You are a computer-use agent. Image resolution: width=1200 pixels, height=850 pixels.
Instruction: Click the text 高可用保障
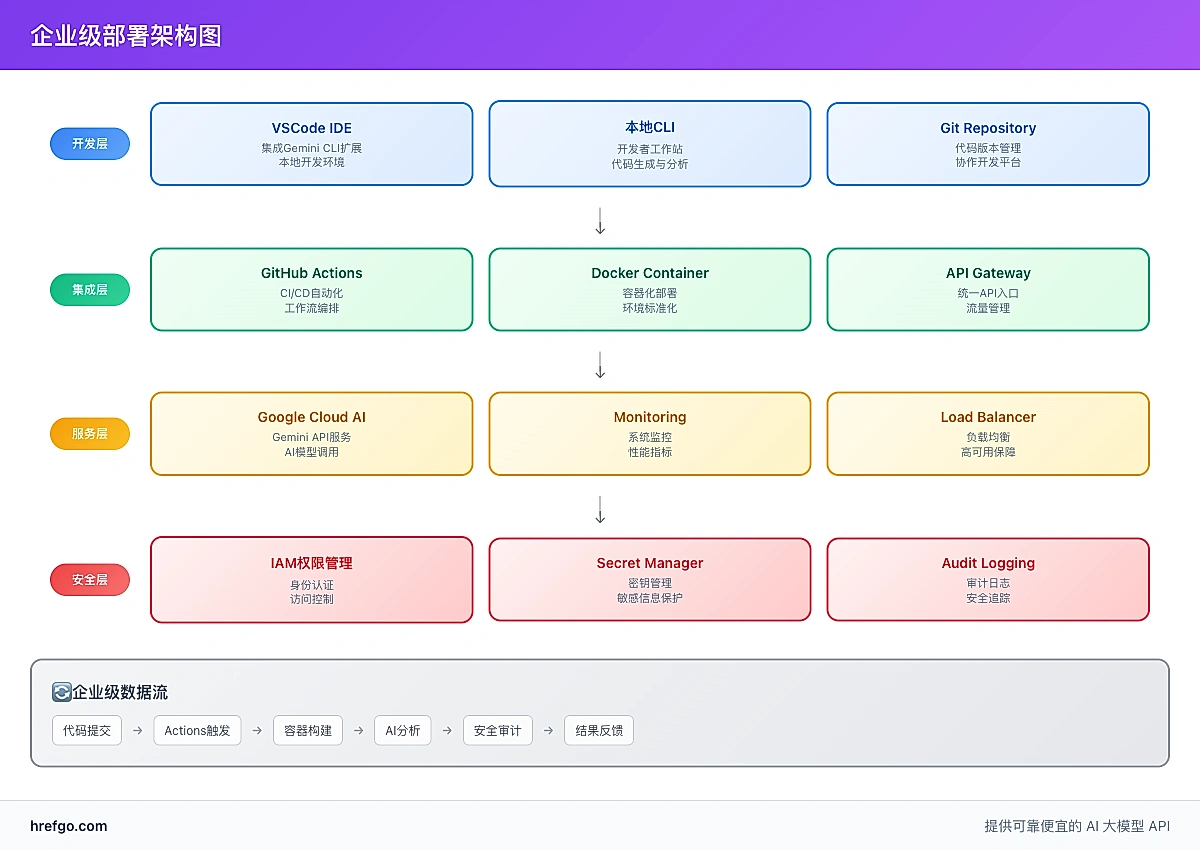tap(988, 452)
